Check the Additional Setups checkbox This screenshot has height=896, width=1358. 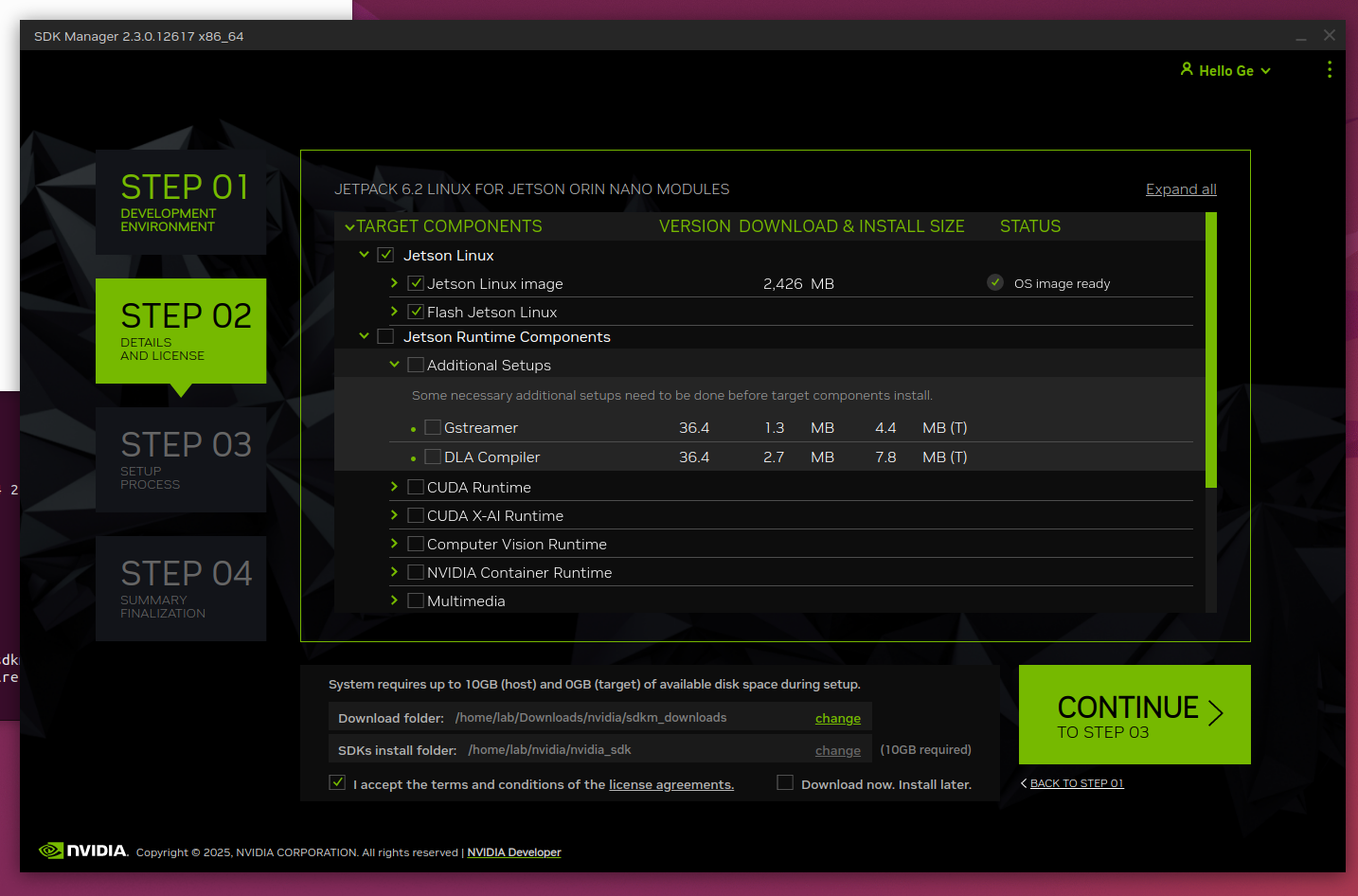[415, 365]
